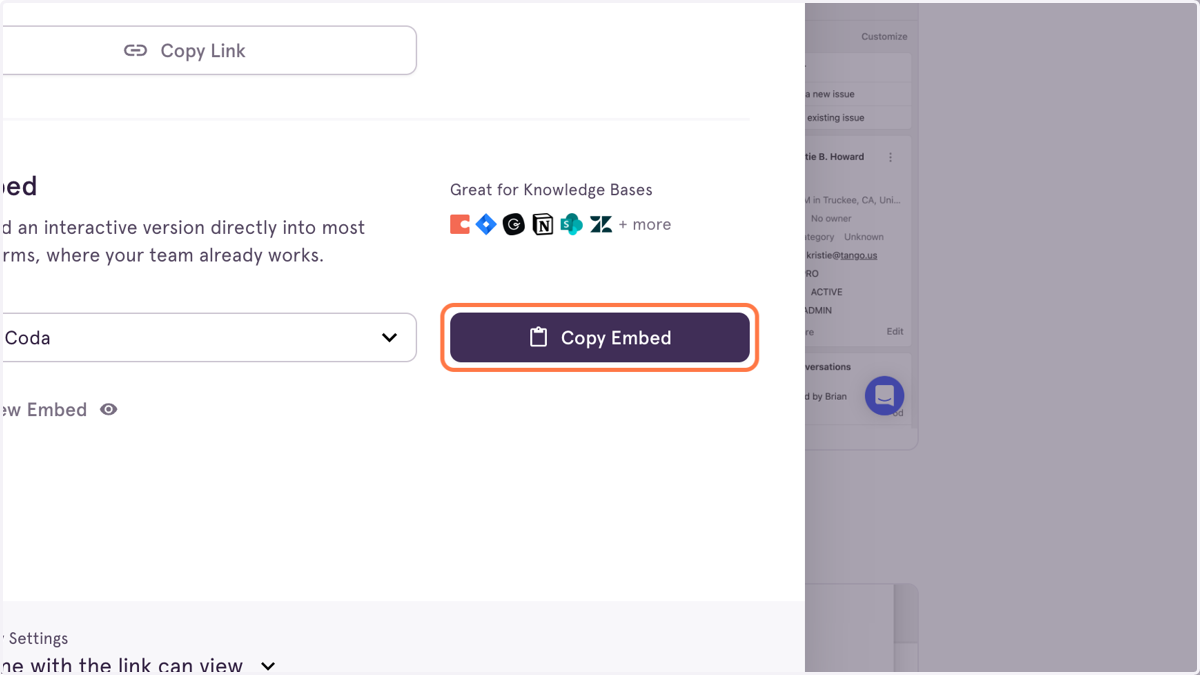The image size is (1200, 675).
Task: Open the Intercom chat bubble
Action: (x=884, y=396)
